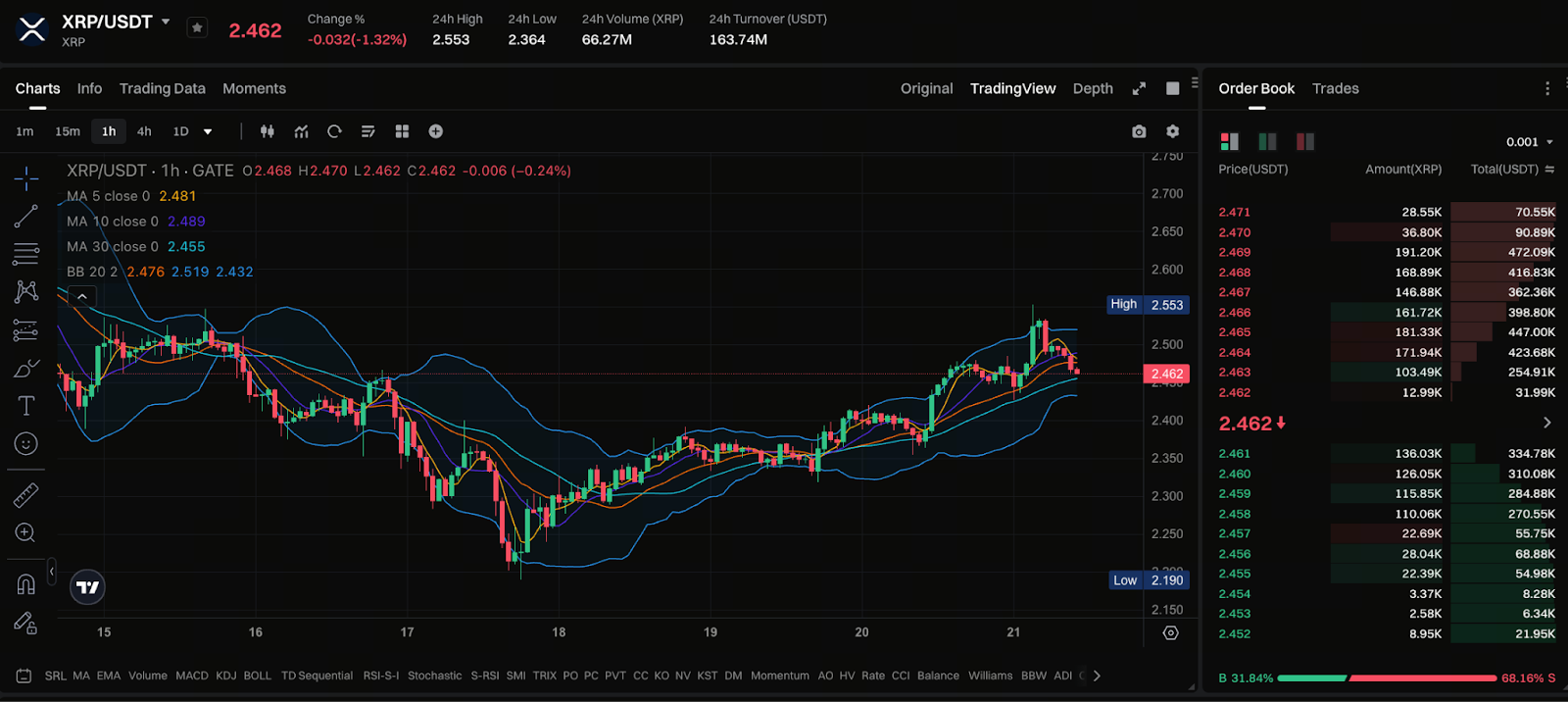Click the buy/sell ratio bar
The image size is (1568, 702).
click(x=1387, y=677)
